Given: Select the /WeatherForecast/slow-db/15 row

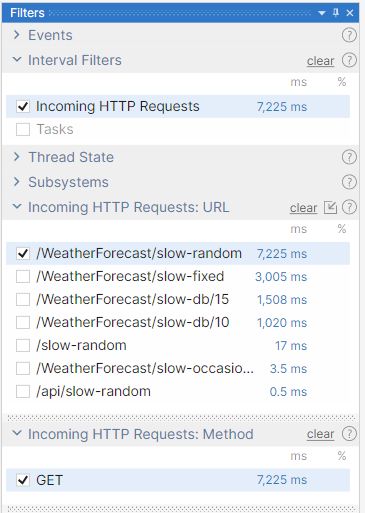Looking at the screenshot, I should pos(178,299).
